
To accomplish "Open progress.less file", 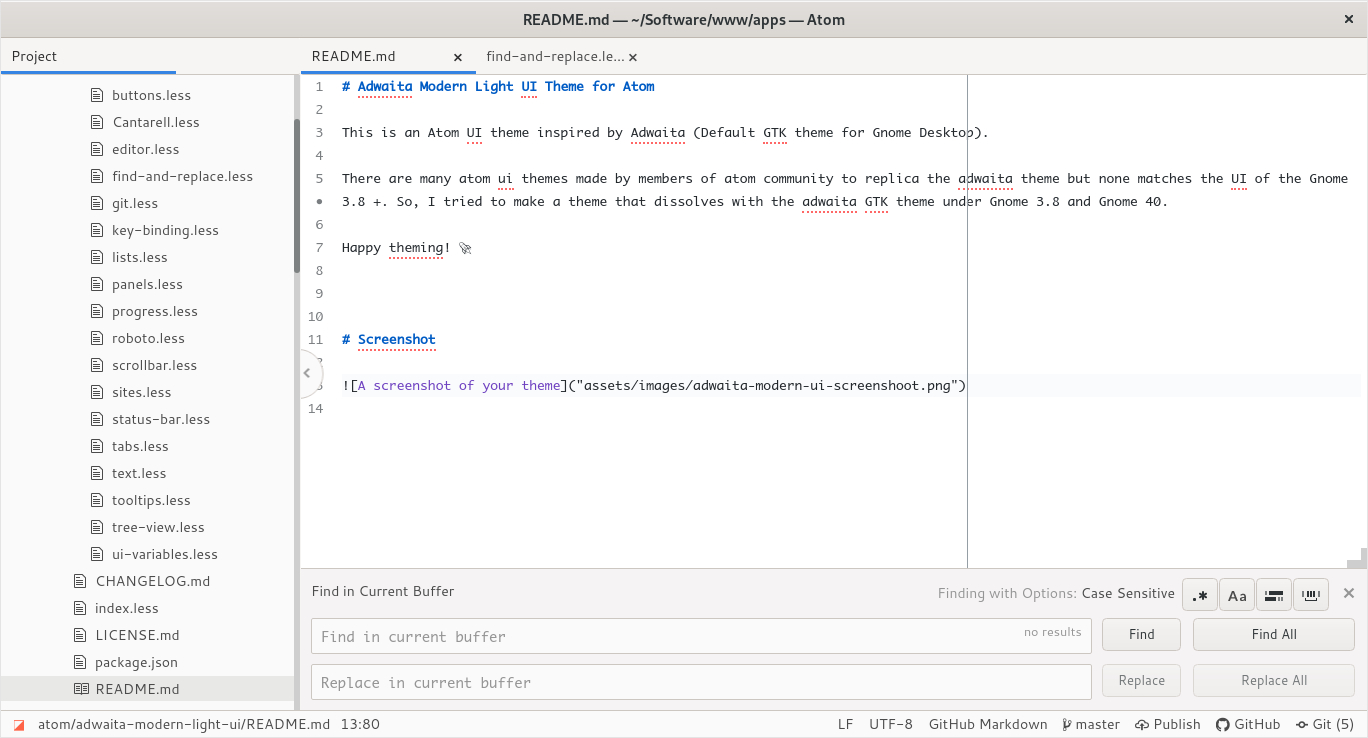I will 155,311.
